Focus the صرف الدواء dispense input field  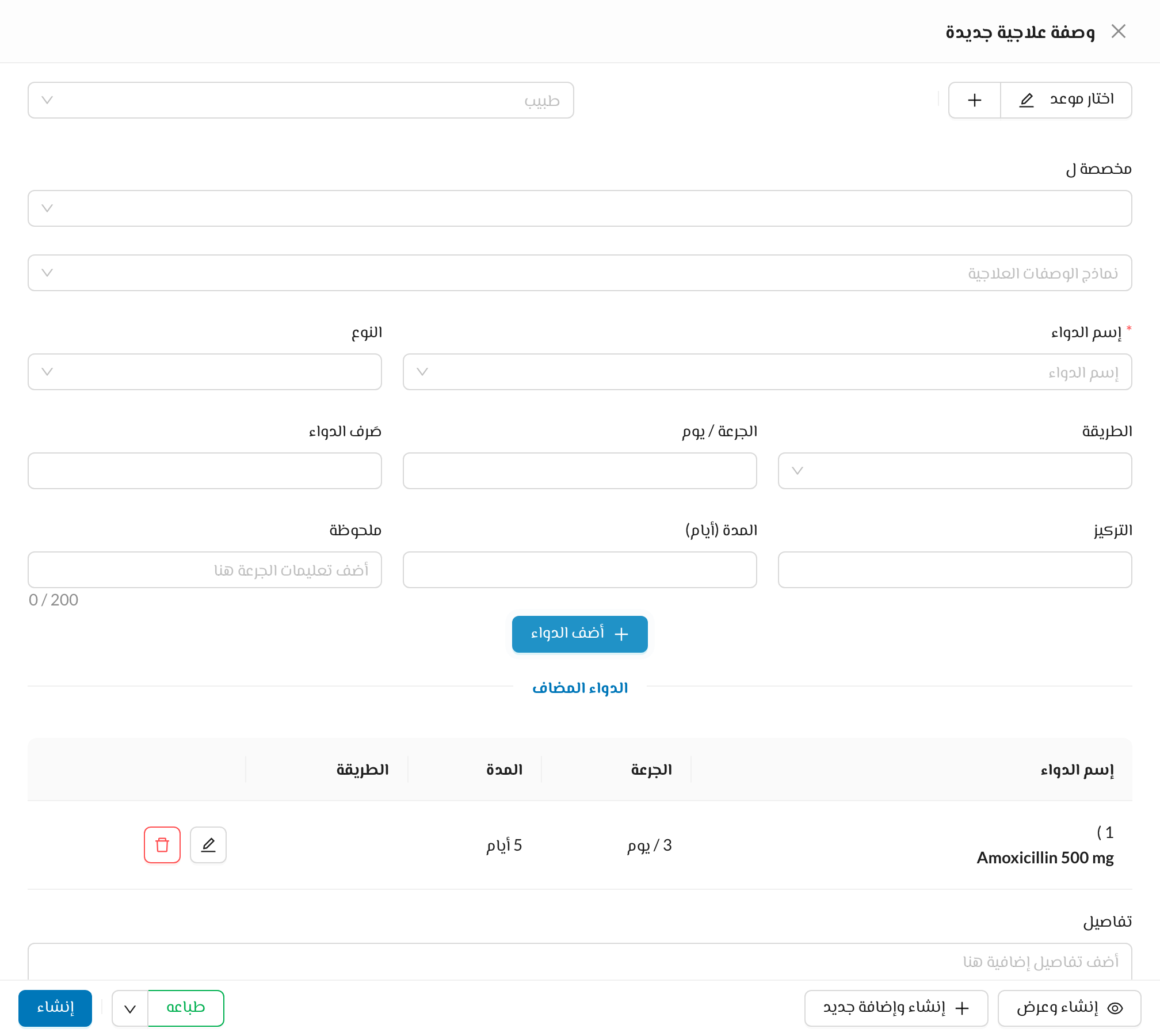pos(205,471)
